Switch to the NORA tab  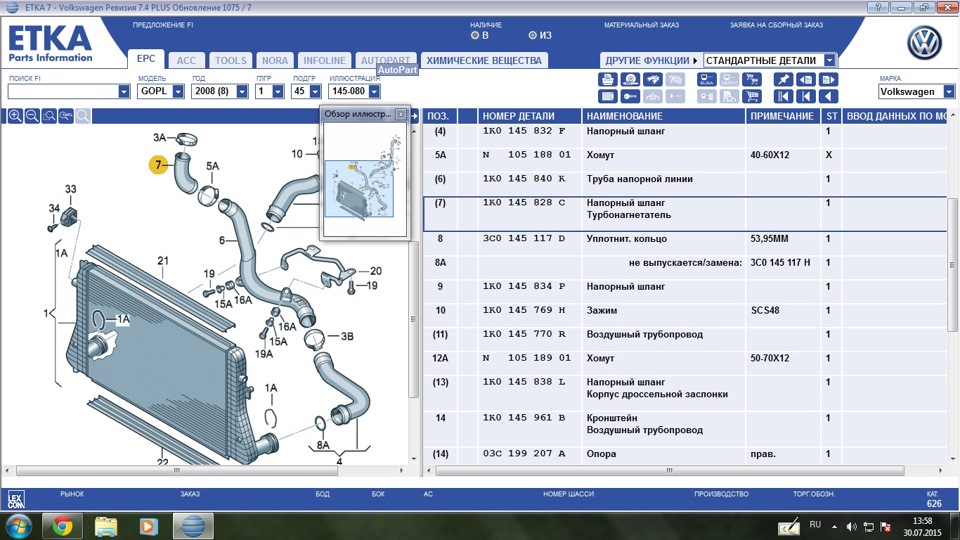[274, 60]
